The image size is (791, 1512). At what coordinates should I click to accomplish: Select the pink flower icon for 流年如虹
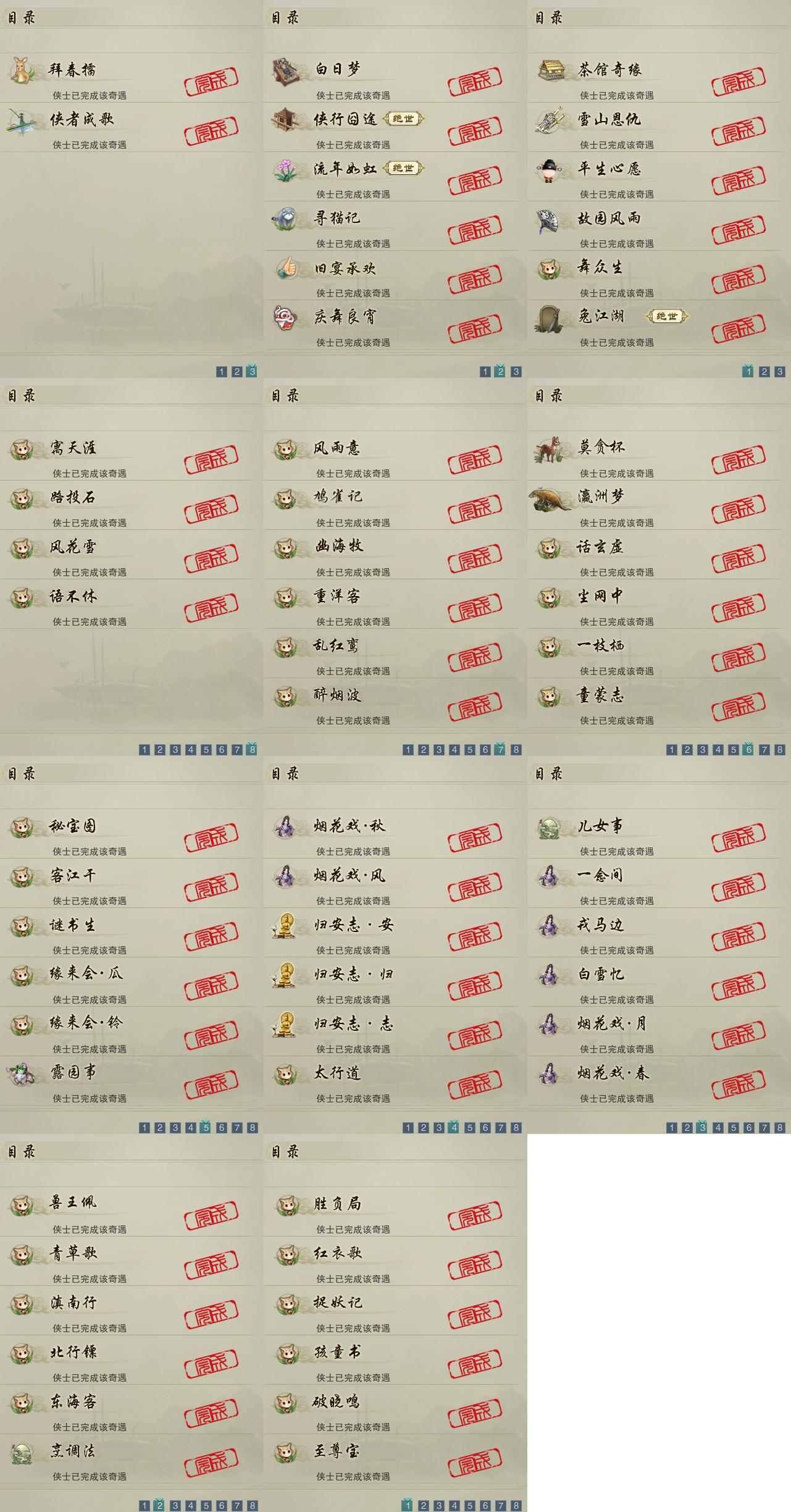pos(286,169)
